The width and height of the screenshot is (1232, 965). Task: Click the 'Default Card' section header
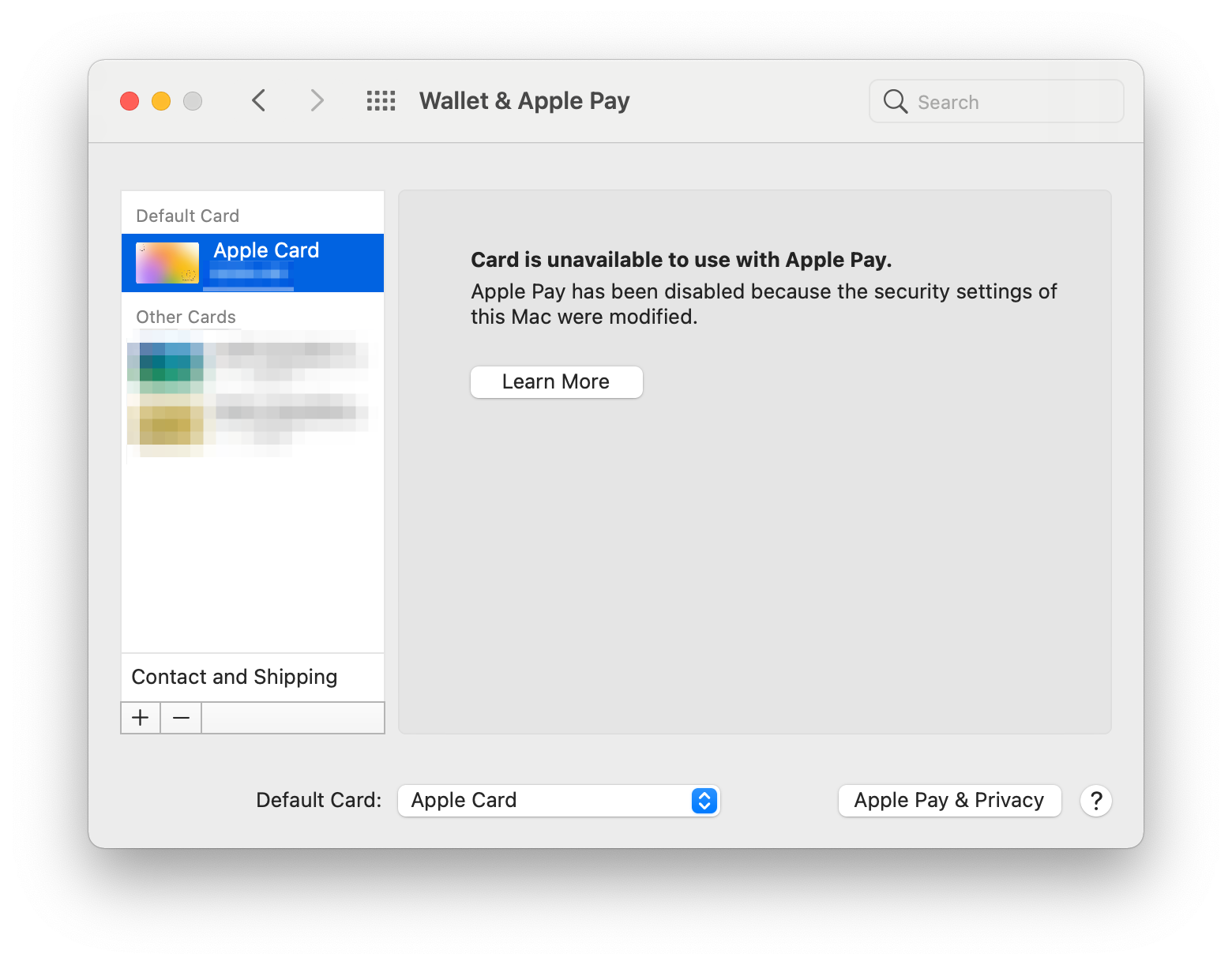(x=188, y=216)
